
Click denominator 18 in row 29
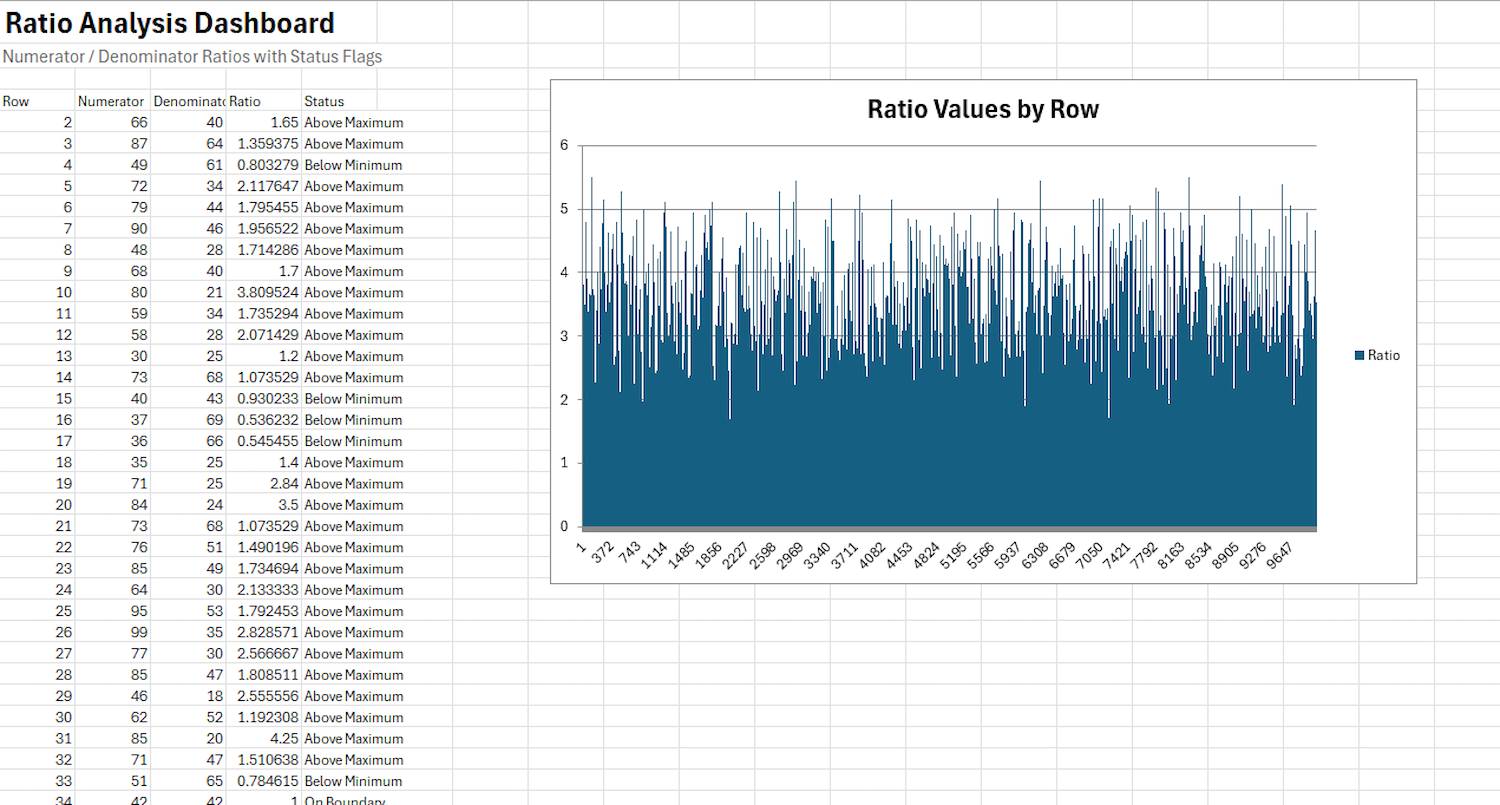pos(189,696)
